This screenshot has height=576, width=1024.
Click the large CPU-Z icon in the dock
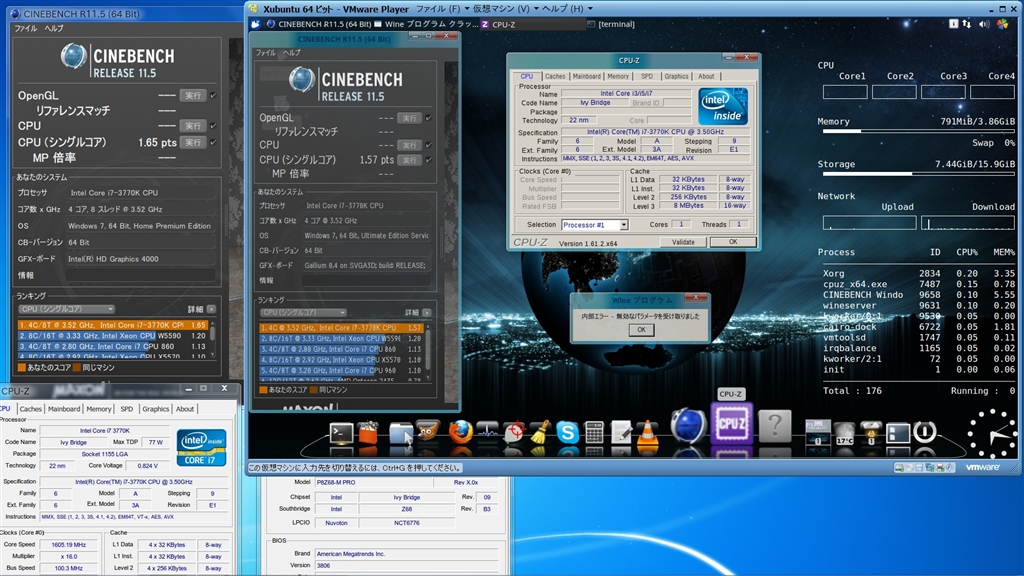click(731, 425)
